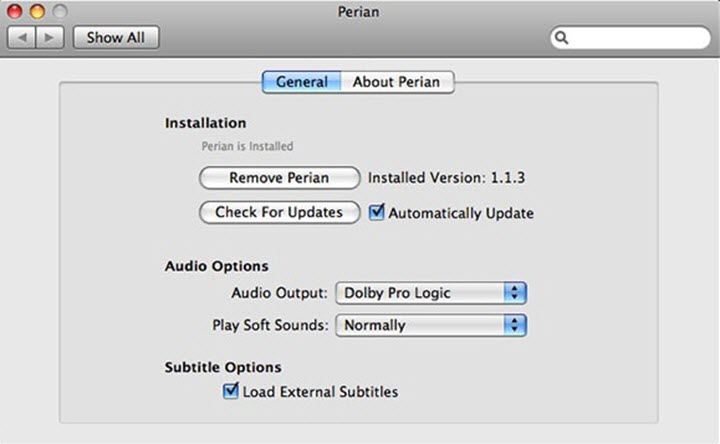Minimize window using the yellow button
The width and height of the screenshot is (720, 444).
[37, 12]
